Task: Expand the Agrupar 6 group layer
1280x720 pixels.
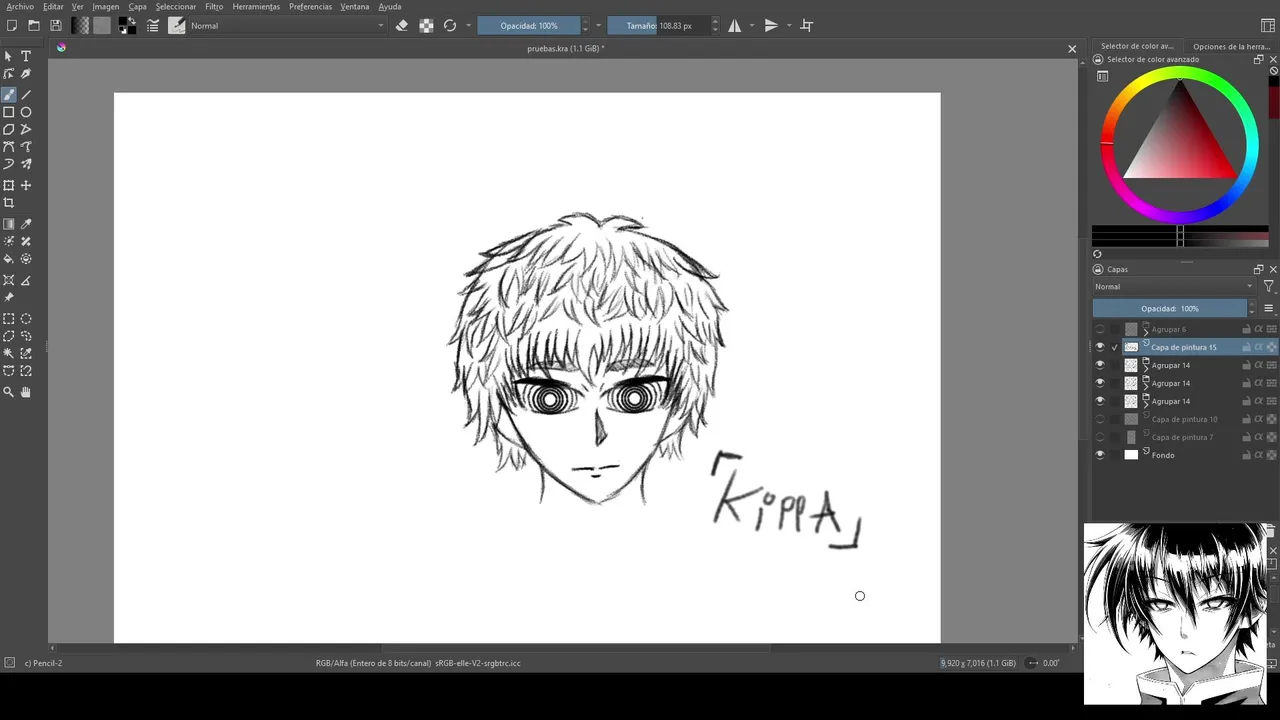Action: 1146,332
